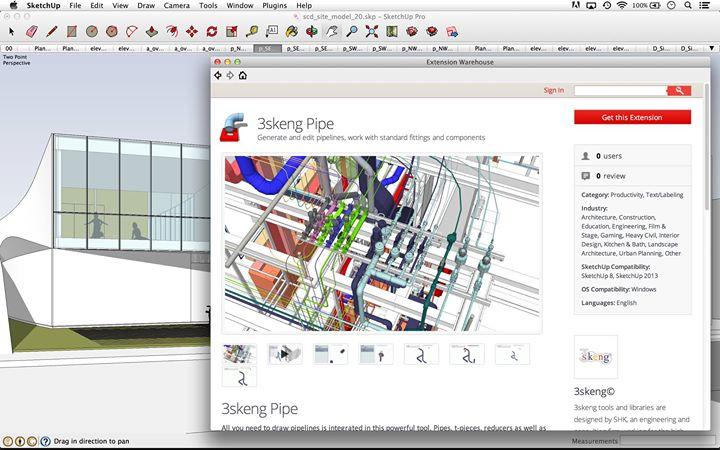The height and width of the screenshot is (450, 720).
Task: Pick the Paint Bucket tool
Action: pyautogui.click(x=292, y=32)
